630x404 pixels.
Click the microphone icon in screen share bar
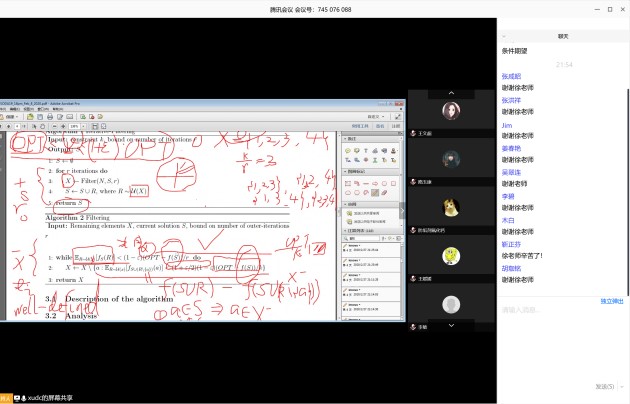(x=24, y=398)
